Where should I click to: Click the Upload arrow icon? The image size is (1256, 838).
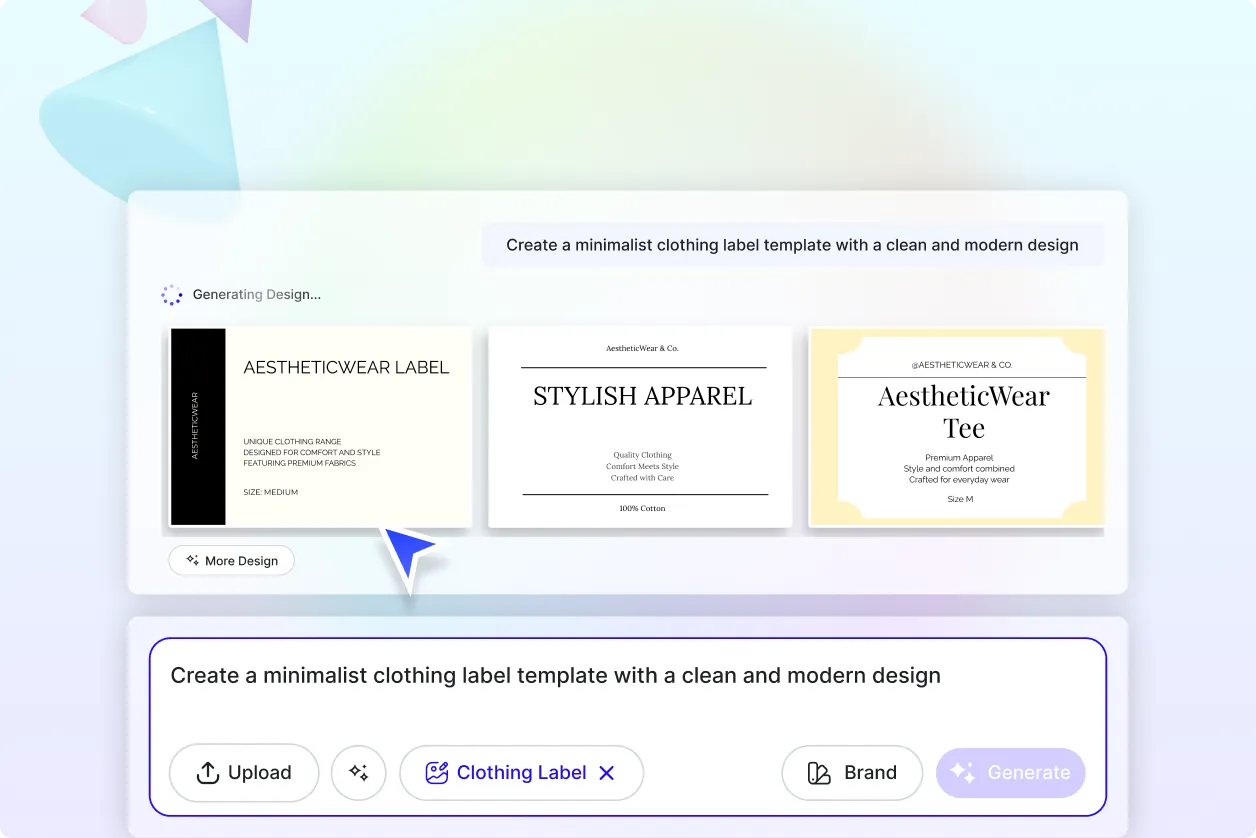click(x=207, y=772)
